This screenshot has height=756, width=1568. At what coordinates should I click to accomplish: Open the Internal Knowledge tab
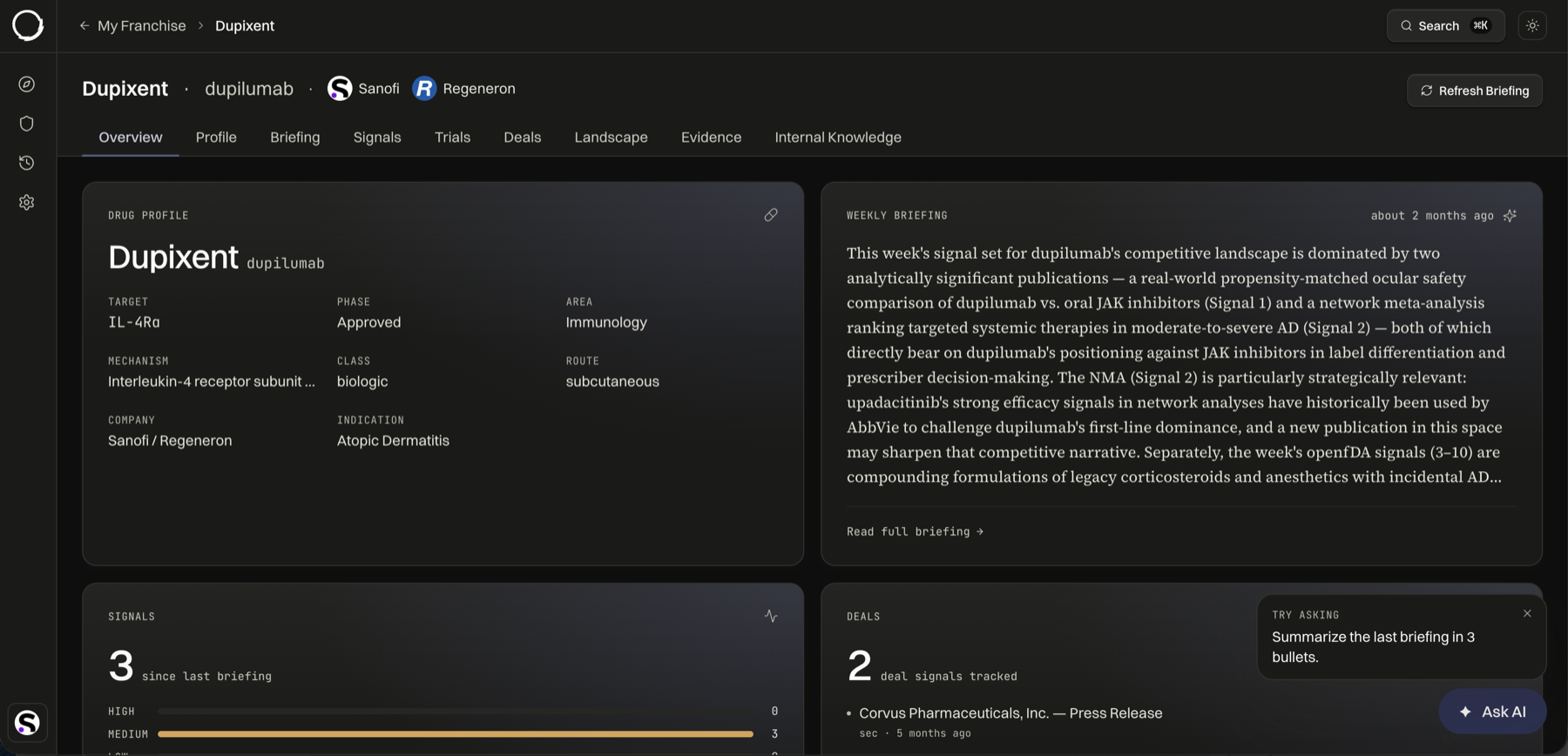(838, 138)
